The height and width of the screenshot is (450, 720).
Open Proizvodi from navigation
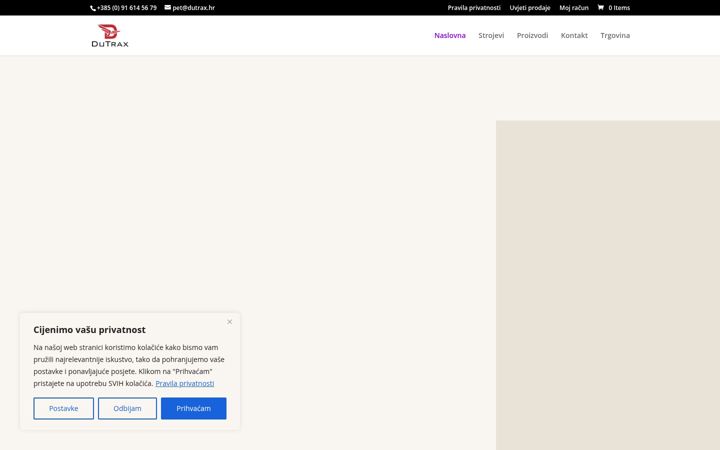532,35
